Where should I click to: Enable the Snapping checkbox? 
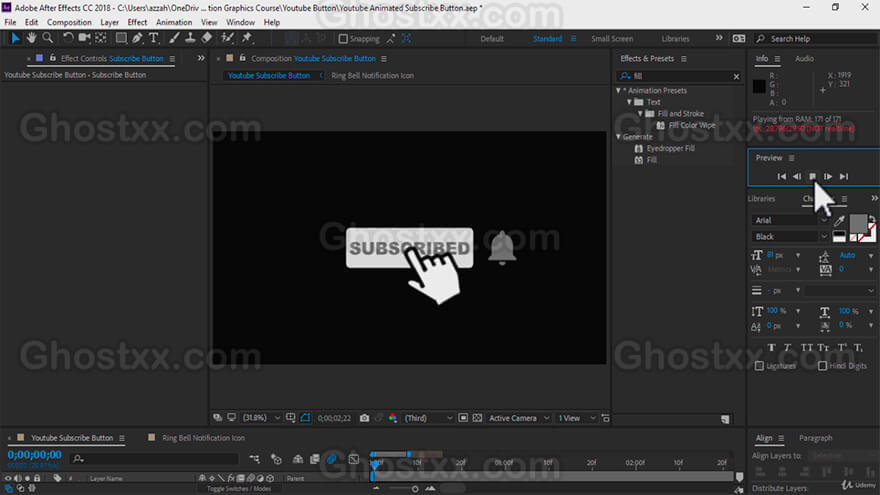[x=343, y=39]
